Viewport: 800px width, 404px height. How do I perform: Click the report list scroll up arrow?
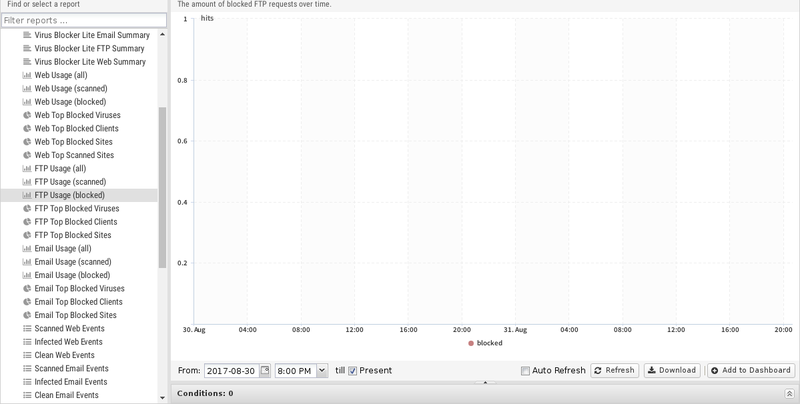[x=162, y=34]
